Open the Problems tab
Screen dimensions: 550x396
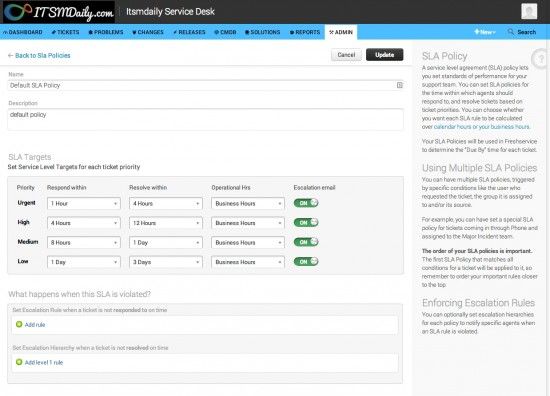click(106, 32)
